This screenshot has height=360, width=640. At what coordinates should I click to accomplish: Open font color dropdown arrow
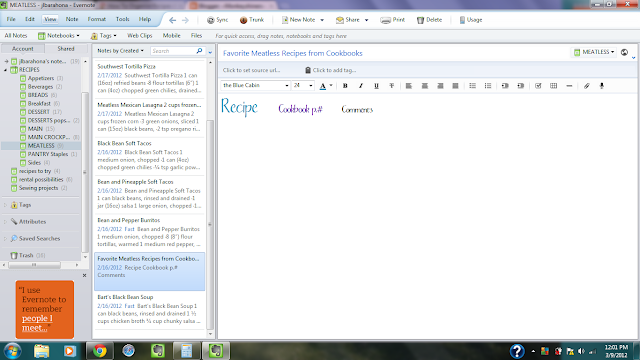click(331, 86)
